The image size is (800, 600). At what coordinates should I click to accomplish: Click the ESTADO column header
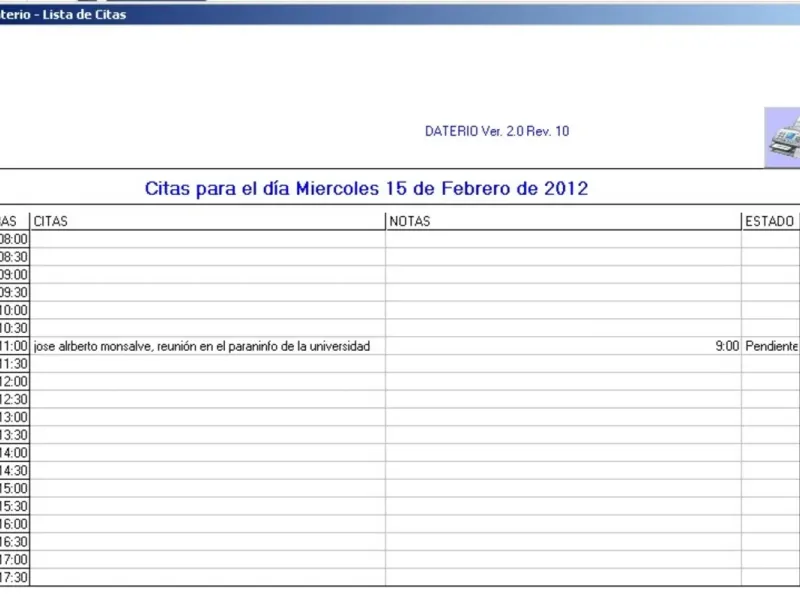[x=770, y=221]
